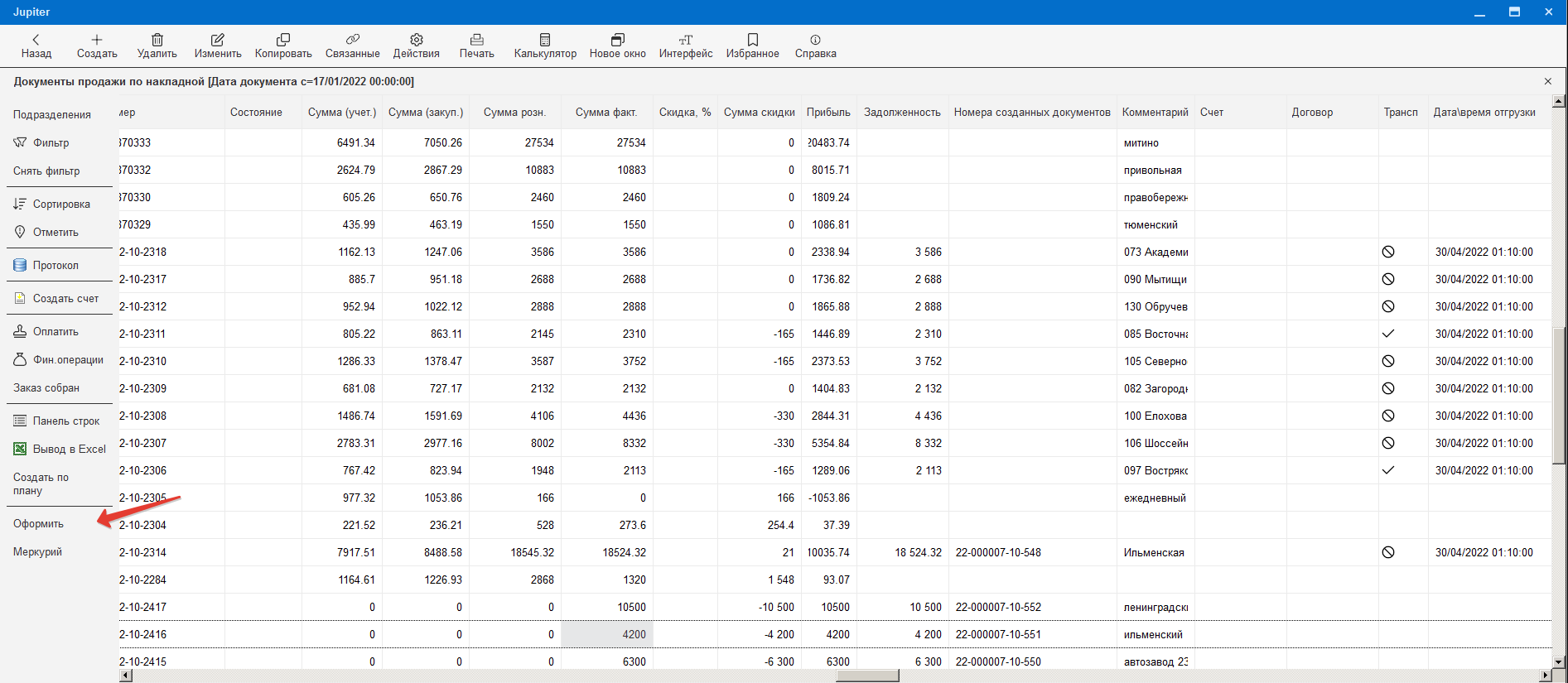Screen dimensions: 1568x683
Task: Sort by Сумма факт. column header
Action: click(x=606, y=112)
